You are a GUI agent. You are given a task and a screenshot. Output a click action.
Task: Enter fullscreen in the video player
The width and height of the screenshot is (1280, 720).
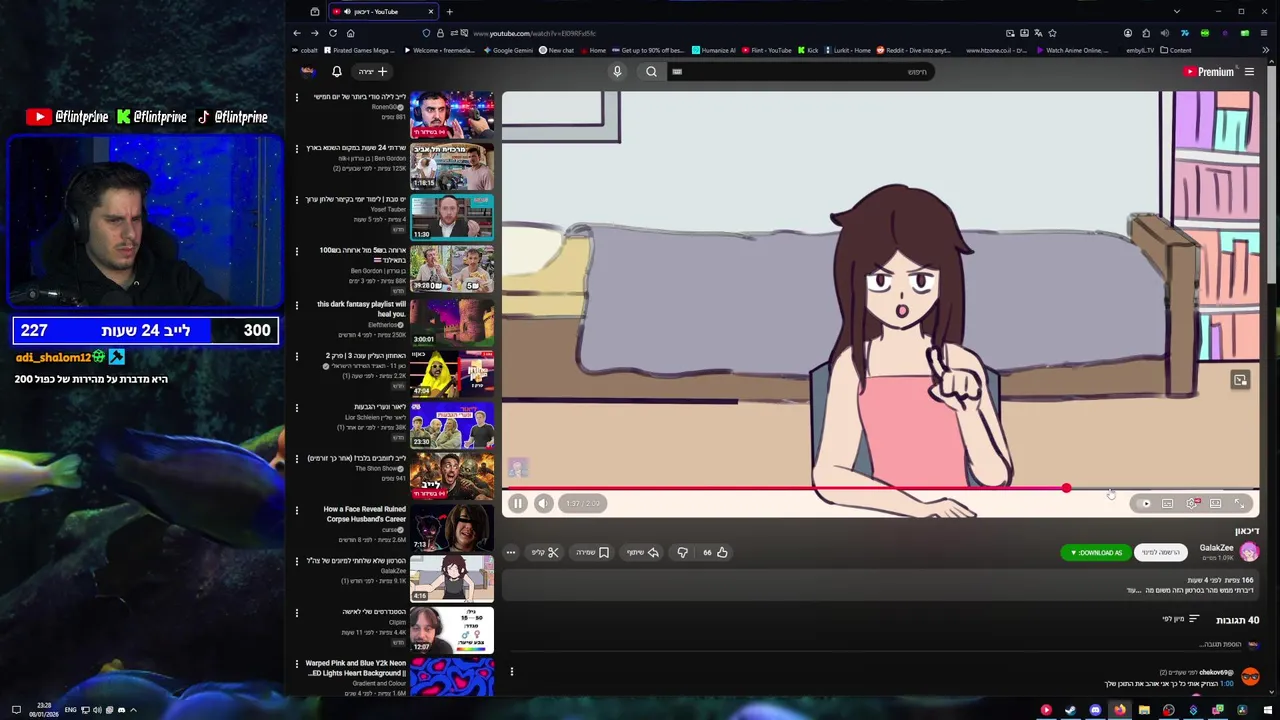[1239, 503]
